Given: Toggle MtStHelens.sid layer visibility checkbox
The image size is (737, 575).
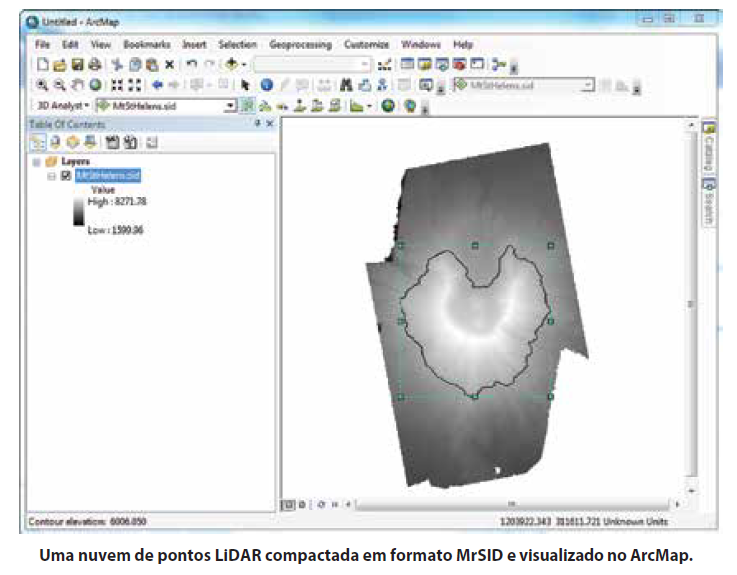Looking at the screenshot, I should click(66, 176).
